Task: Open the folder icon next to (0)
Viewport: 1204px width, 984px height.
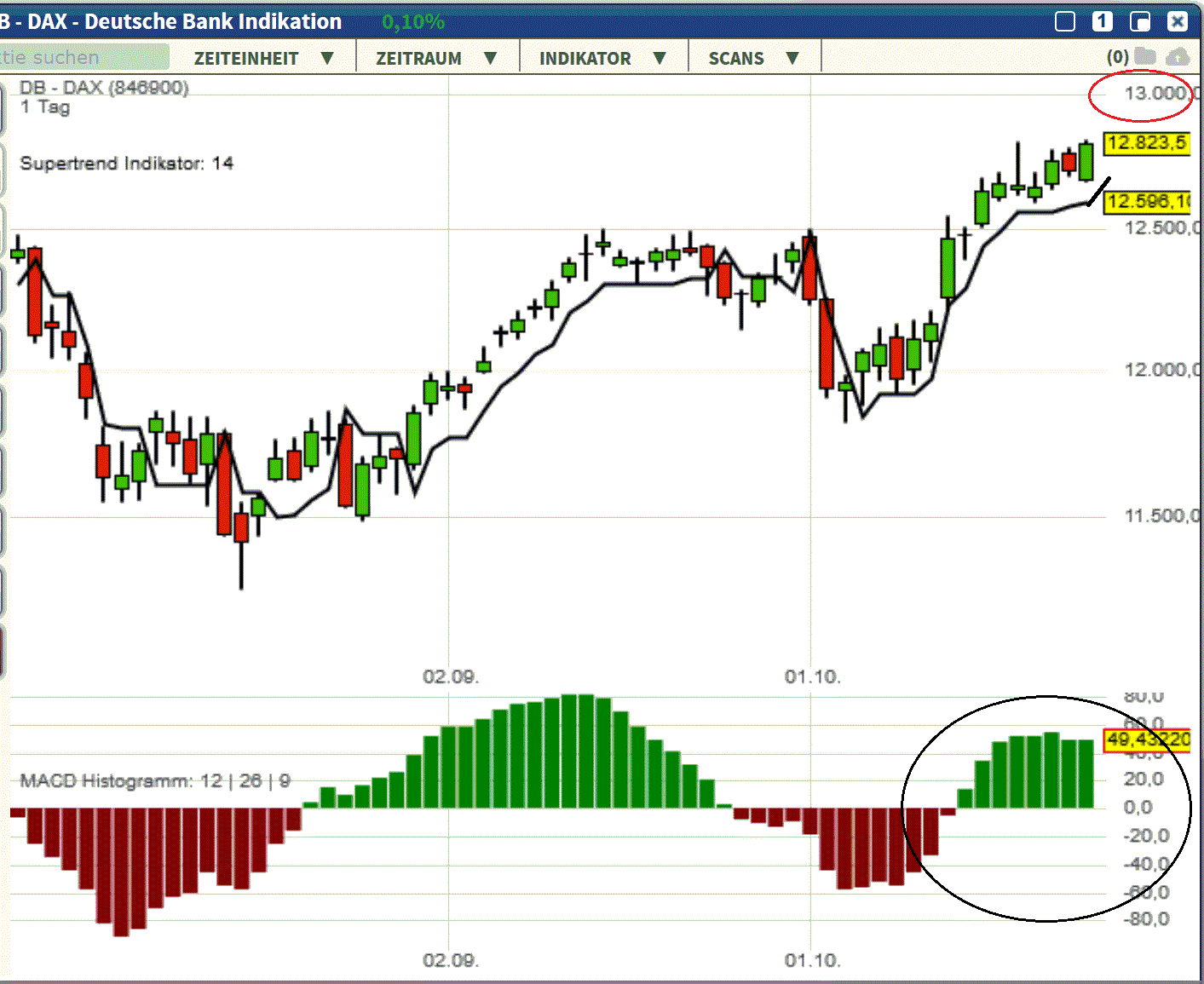Action: point(1144,56)
